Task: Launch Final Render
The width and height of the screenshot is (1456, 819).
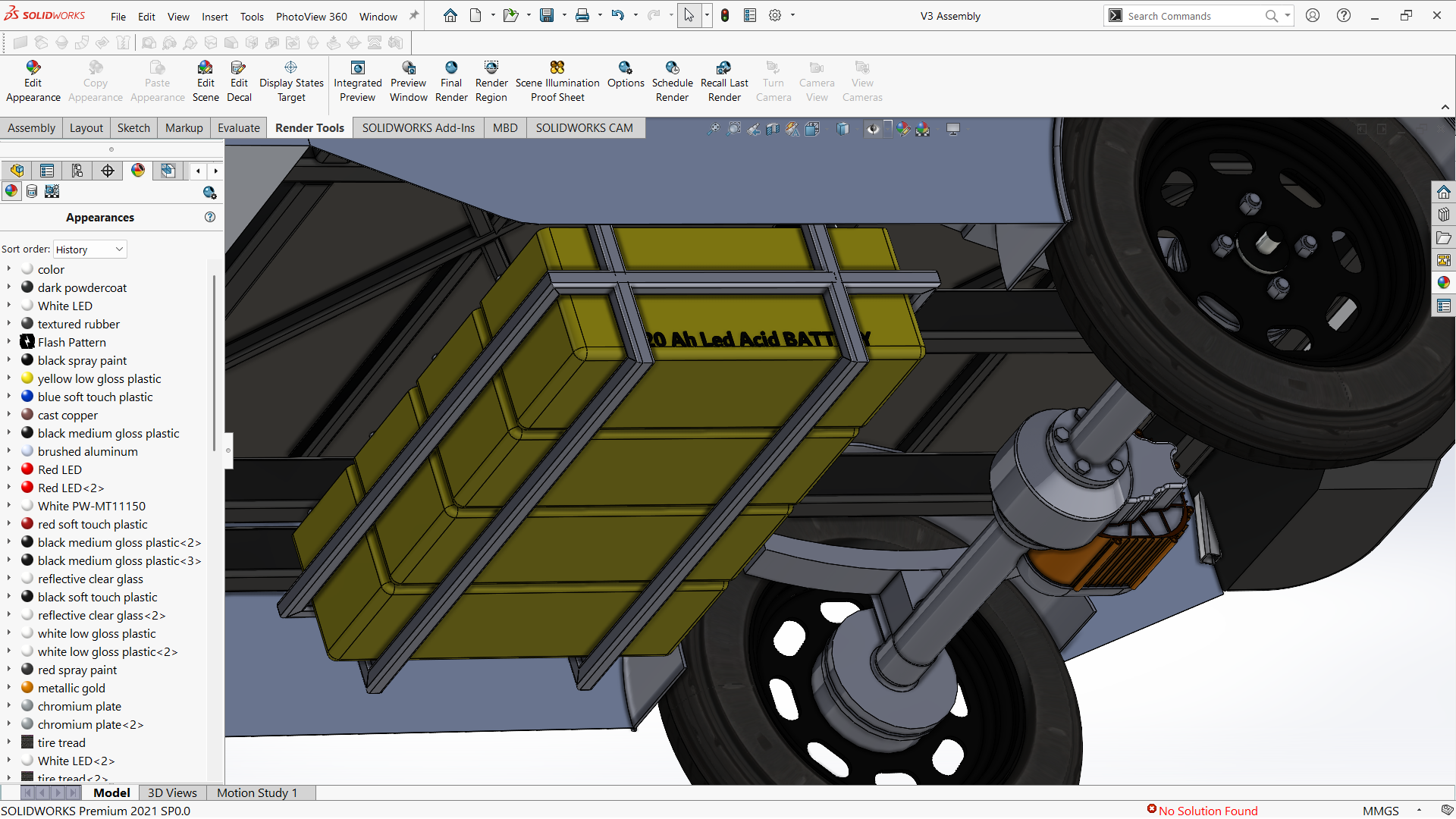Action: click(x=451, y=81)
